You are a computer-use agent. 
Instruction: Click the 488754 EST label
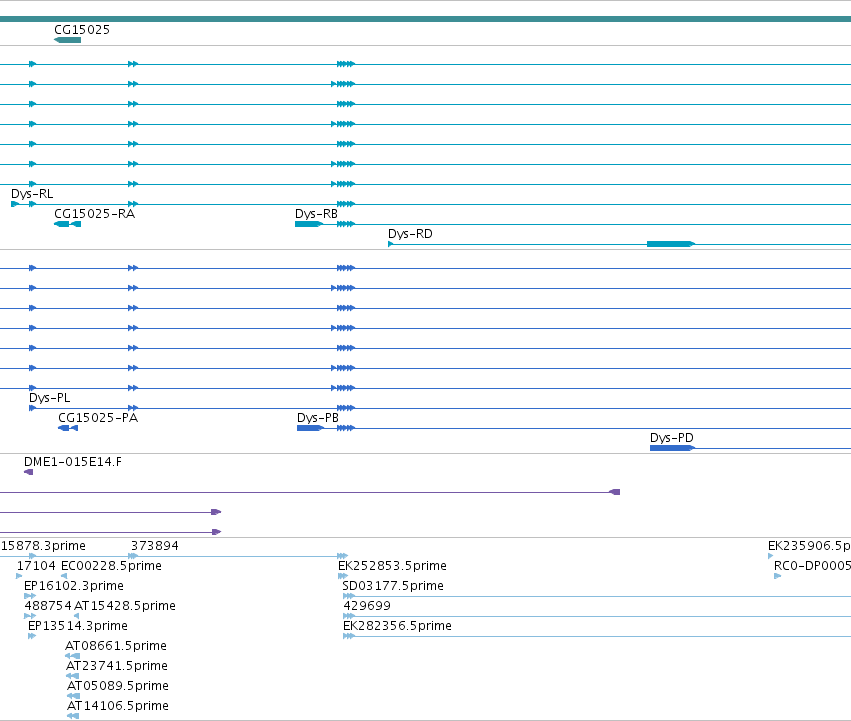pos(48,606)
